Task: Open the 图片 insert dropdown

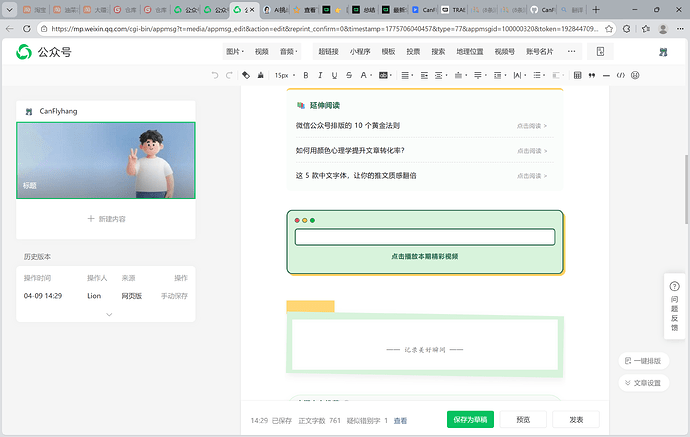Action: [235, 51]
